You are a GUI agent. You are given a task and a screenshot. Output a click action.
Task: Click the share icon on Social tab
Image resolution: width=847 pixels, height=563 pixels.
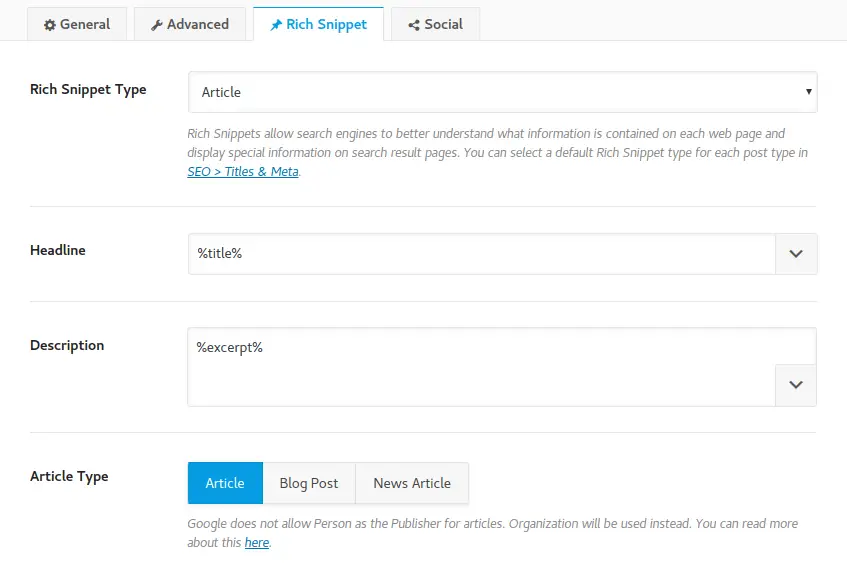(414, 25)
